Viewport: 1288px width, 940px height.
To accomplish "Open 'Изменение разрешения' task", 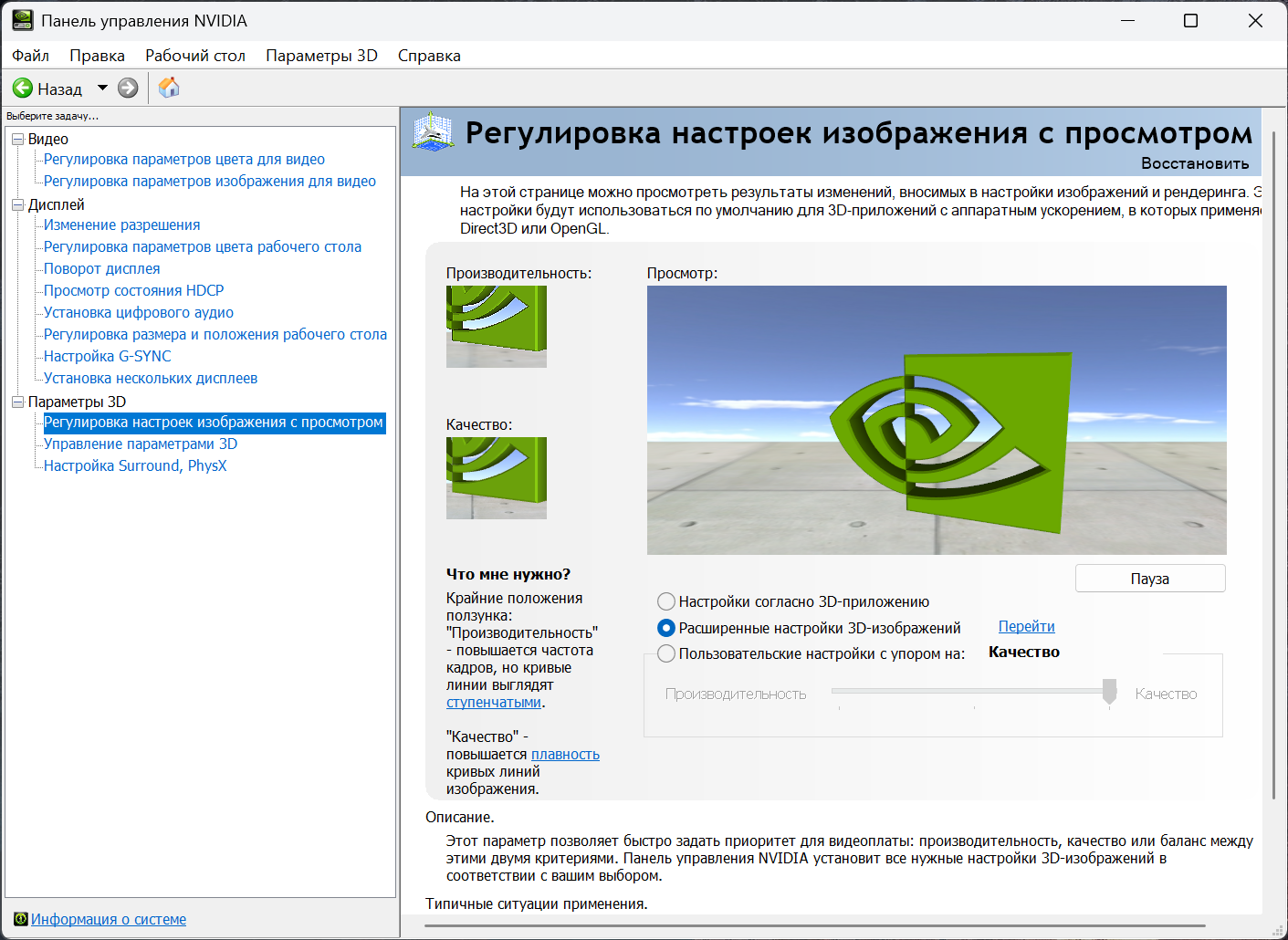I will (x=122, y=225).
